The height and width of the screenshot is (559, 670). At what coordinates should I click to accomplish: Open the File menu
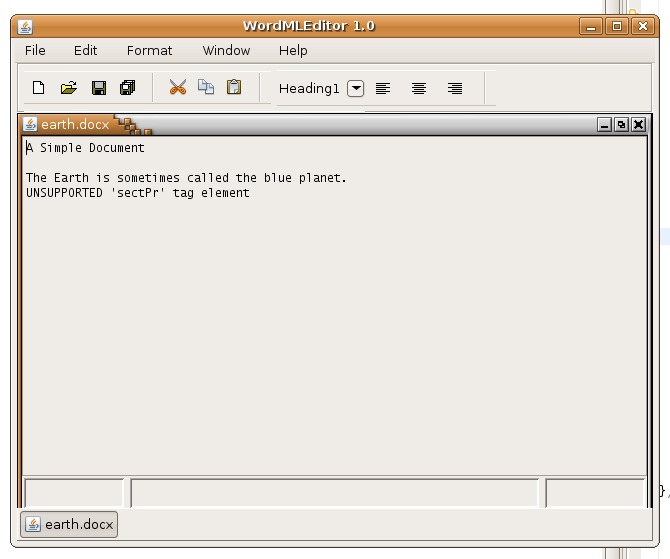pyautogui.click(x=35, y=50)
